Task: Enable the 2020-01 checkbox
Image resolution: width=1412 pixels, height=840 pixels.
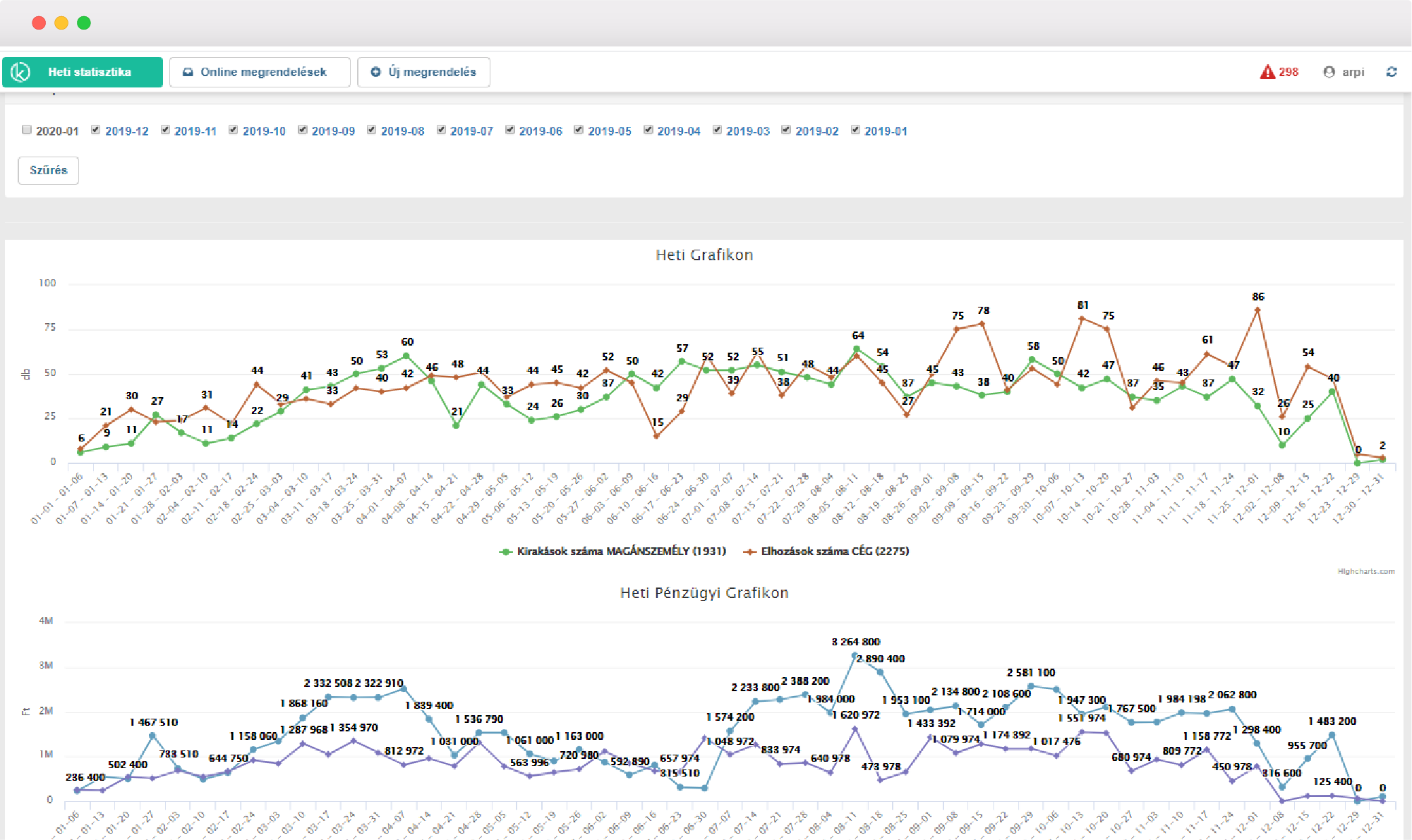Action: (x=27, y=130)
